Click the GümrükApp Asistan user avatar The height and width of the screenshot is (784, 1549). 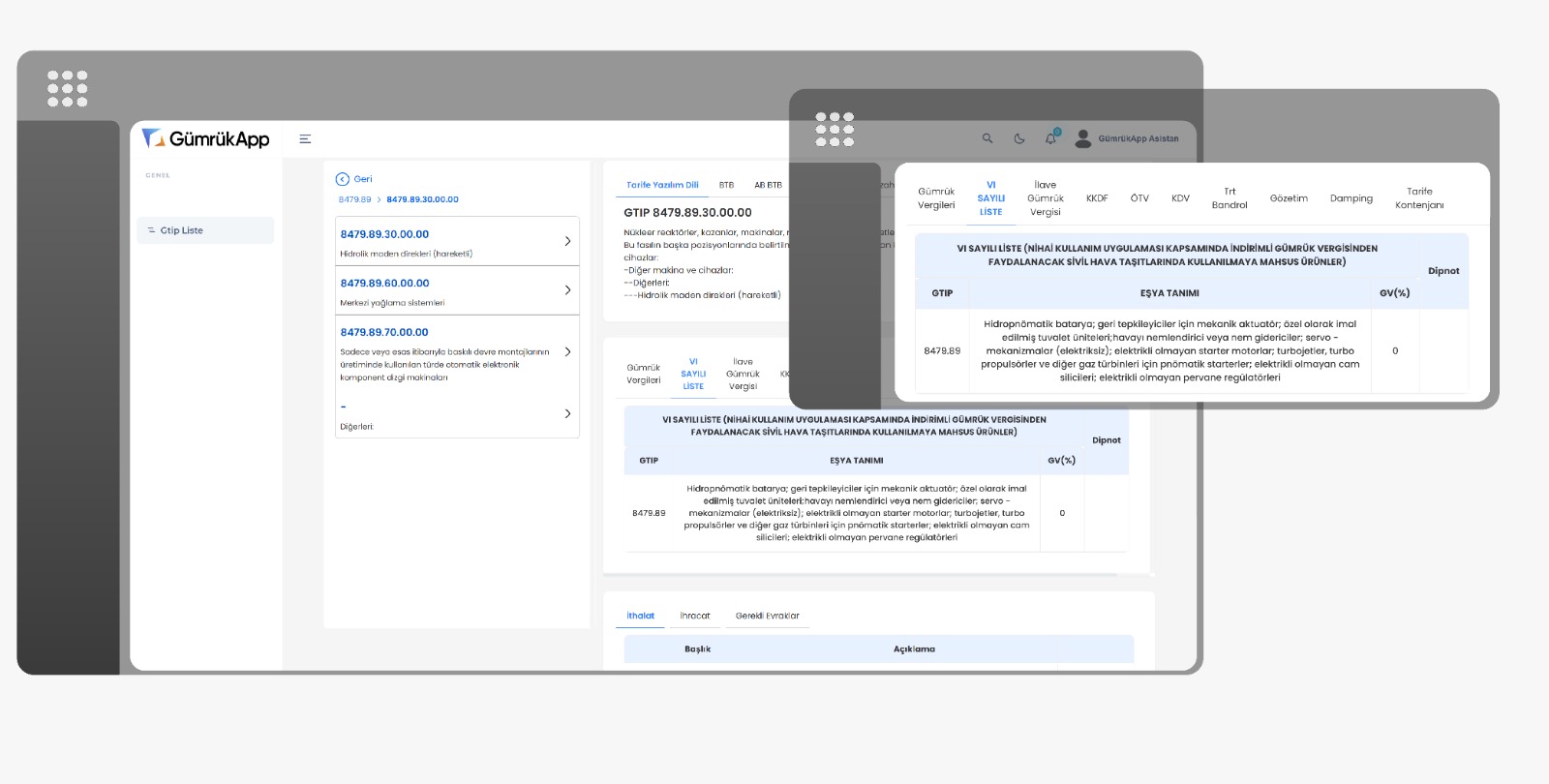(1083, 138)
